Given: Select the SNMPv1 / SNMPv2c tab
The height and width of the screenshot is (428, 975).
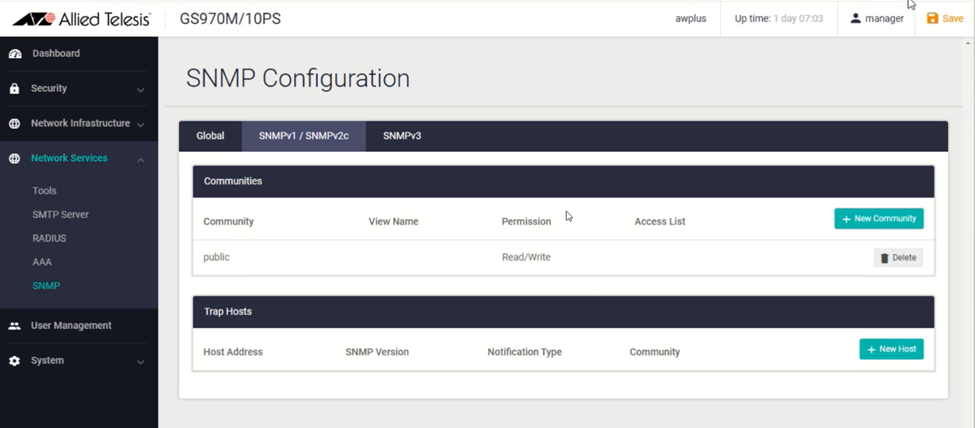Looking at the screenshot, I should pyautogui.click(x=304, y=136).
